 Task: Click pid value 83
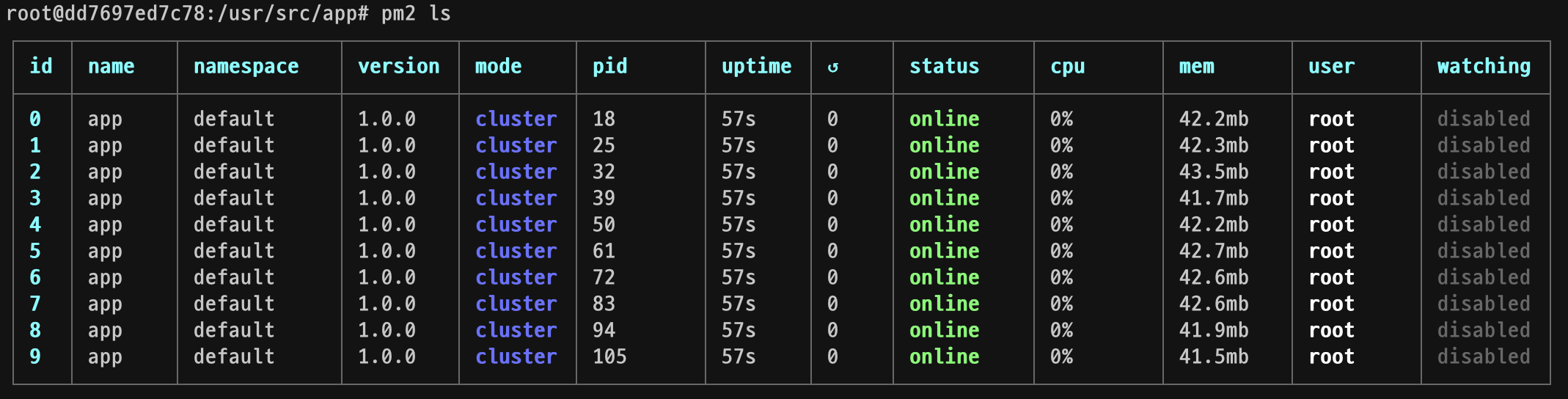[x=604, y=304]
